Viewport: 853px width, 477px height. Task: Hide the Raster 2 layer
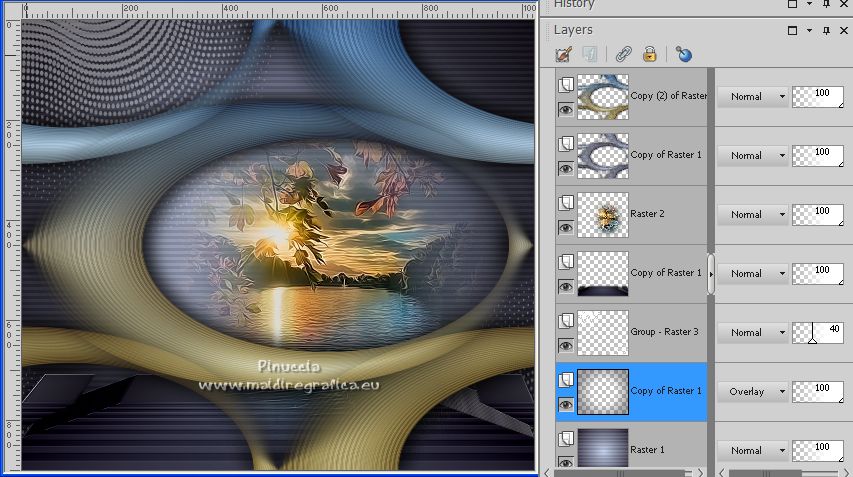click(566, 228)
